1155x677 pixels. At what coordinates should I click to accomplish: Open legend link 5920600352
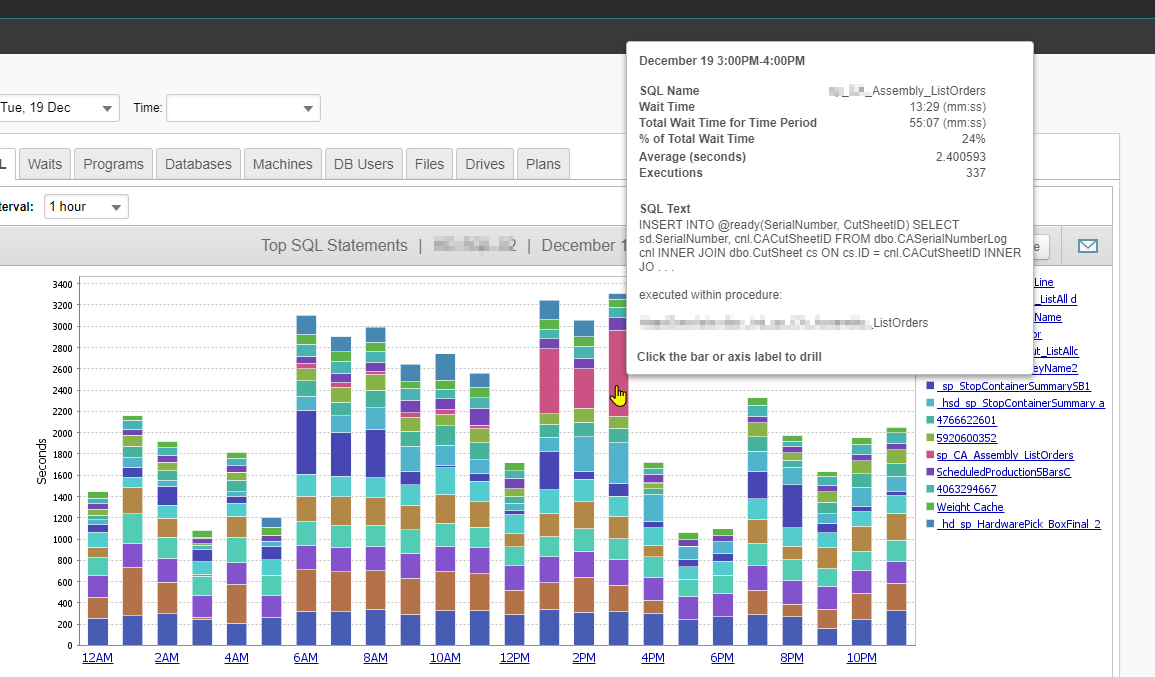click(966, 438)
